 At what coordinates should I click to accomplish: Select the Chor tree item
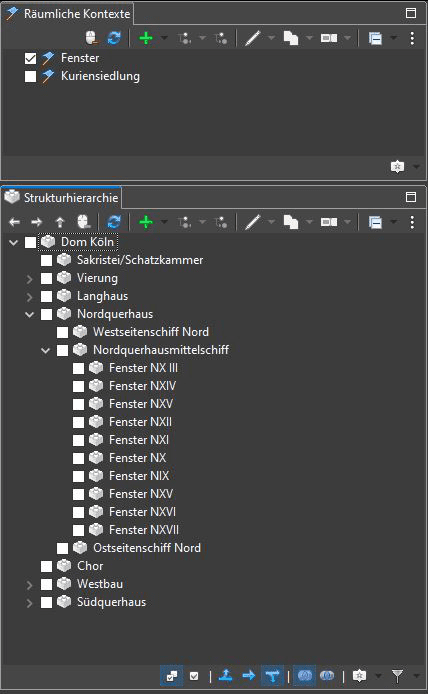click(90, 566)
